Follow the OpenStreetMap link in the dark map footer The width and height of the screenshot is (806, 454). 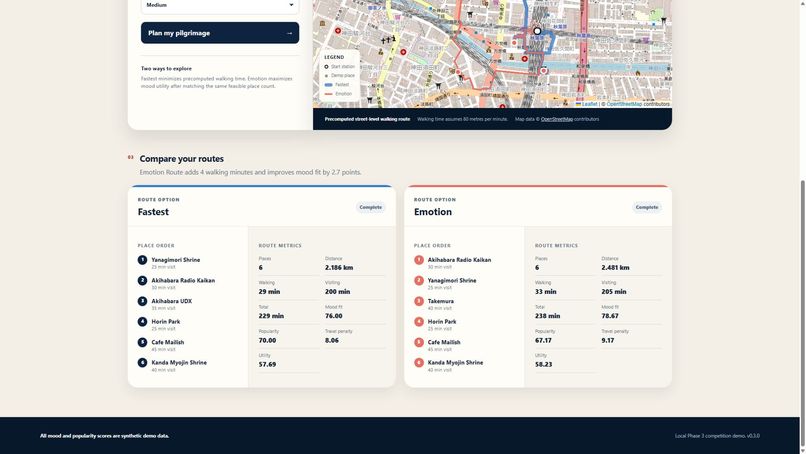point(557,119)
